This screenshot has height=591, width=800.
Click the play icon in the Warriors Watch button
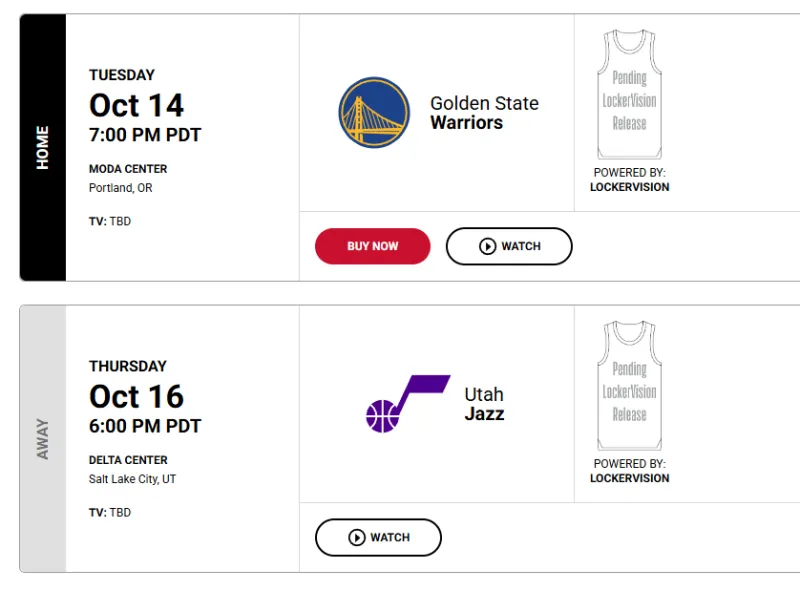pos(488,246)
